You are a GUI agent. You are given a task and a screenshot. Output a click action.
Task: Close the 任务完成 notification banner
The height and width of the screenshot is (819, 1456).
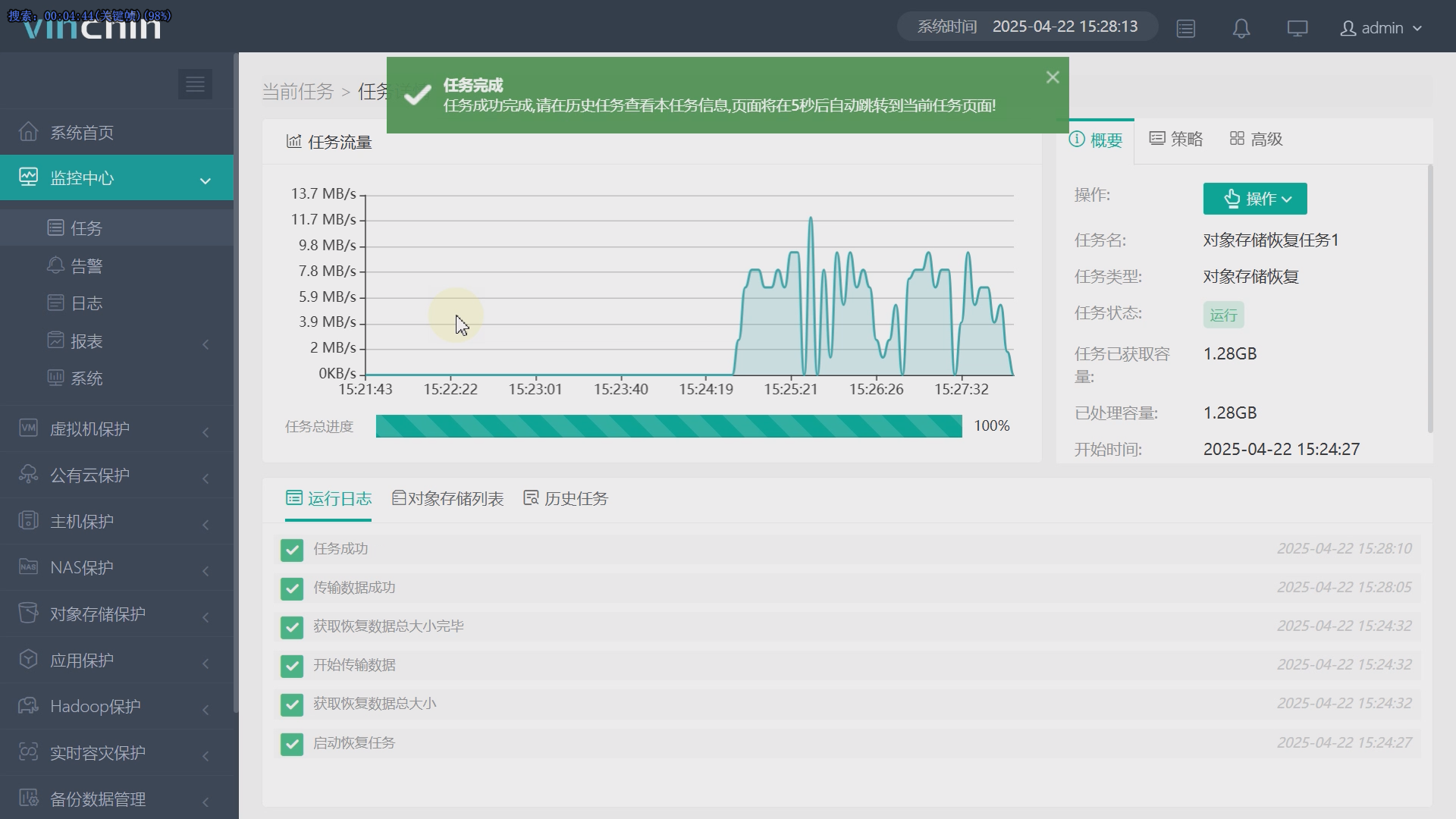[x=1052, y=77]
